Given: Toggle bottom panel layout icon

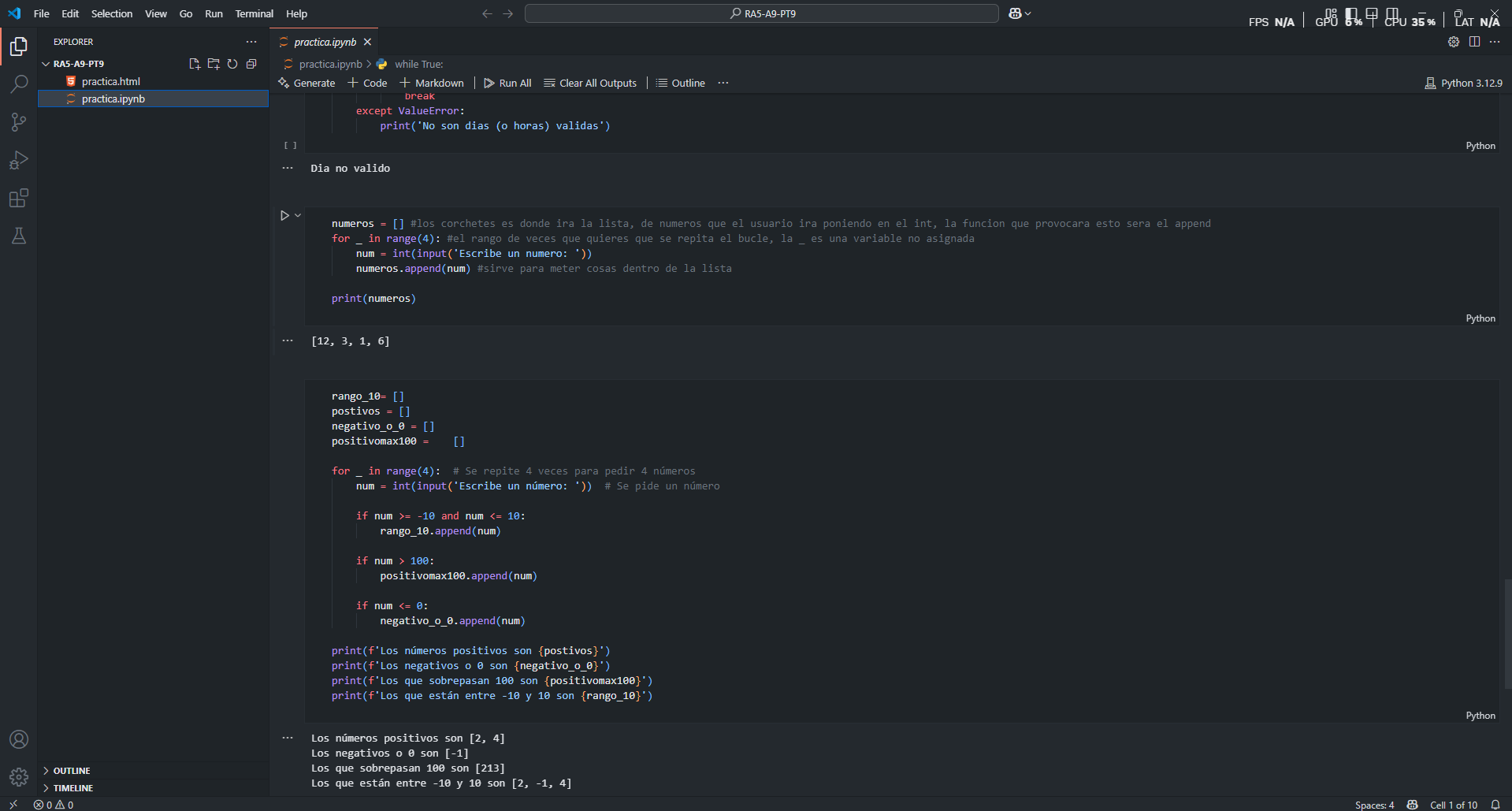Looking at the screenshot, I should pyautogui.click(x=1372, y=13).
